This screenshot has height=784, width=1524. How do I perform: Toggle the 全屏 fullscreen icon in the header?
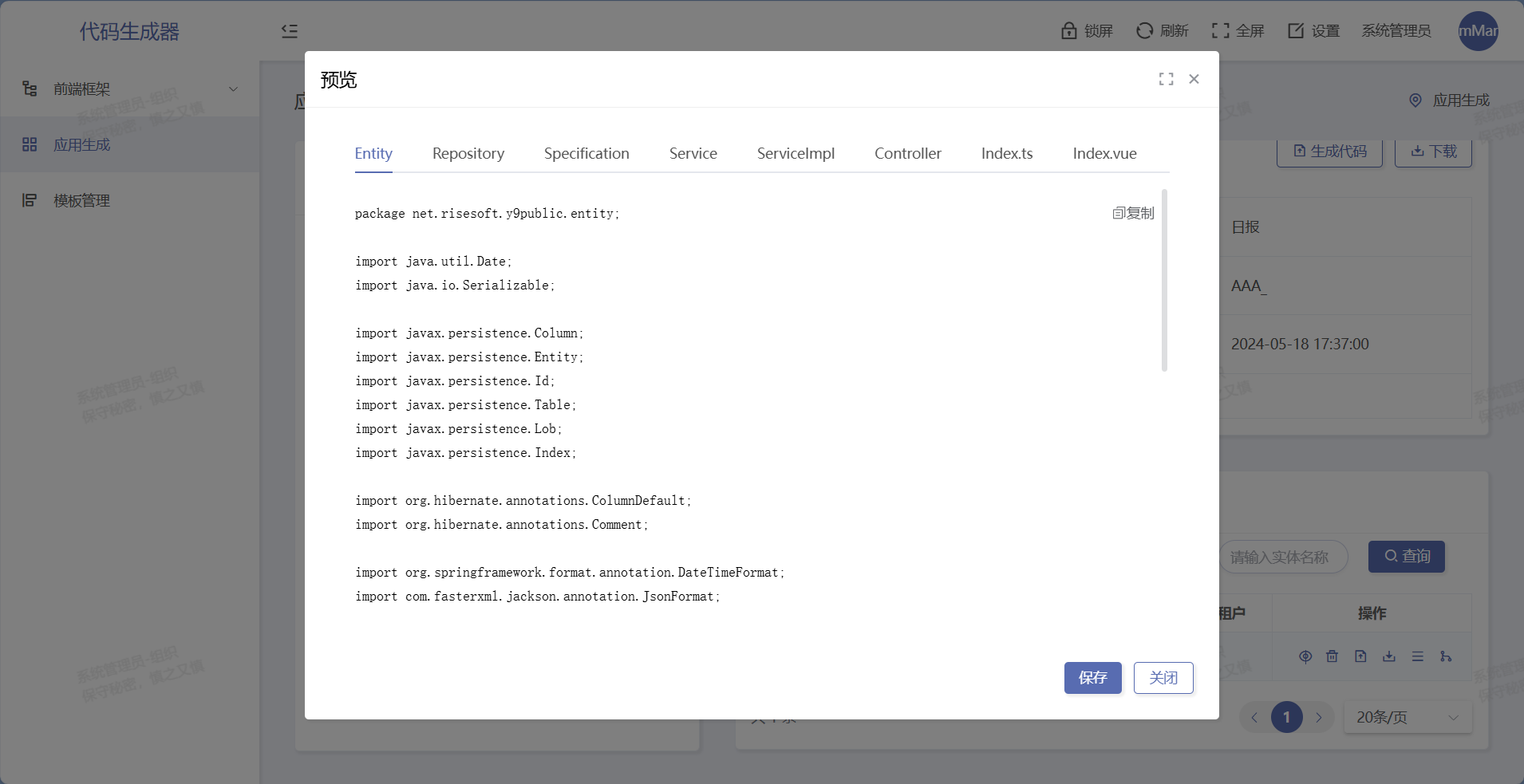click(x=1220, y=30)
